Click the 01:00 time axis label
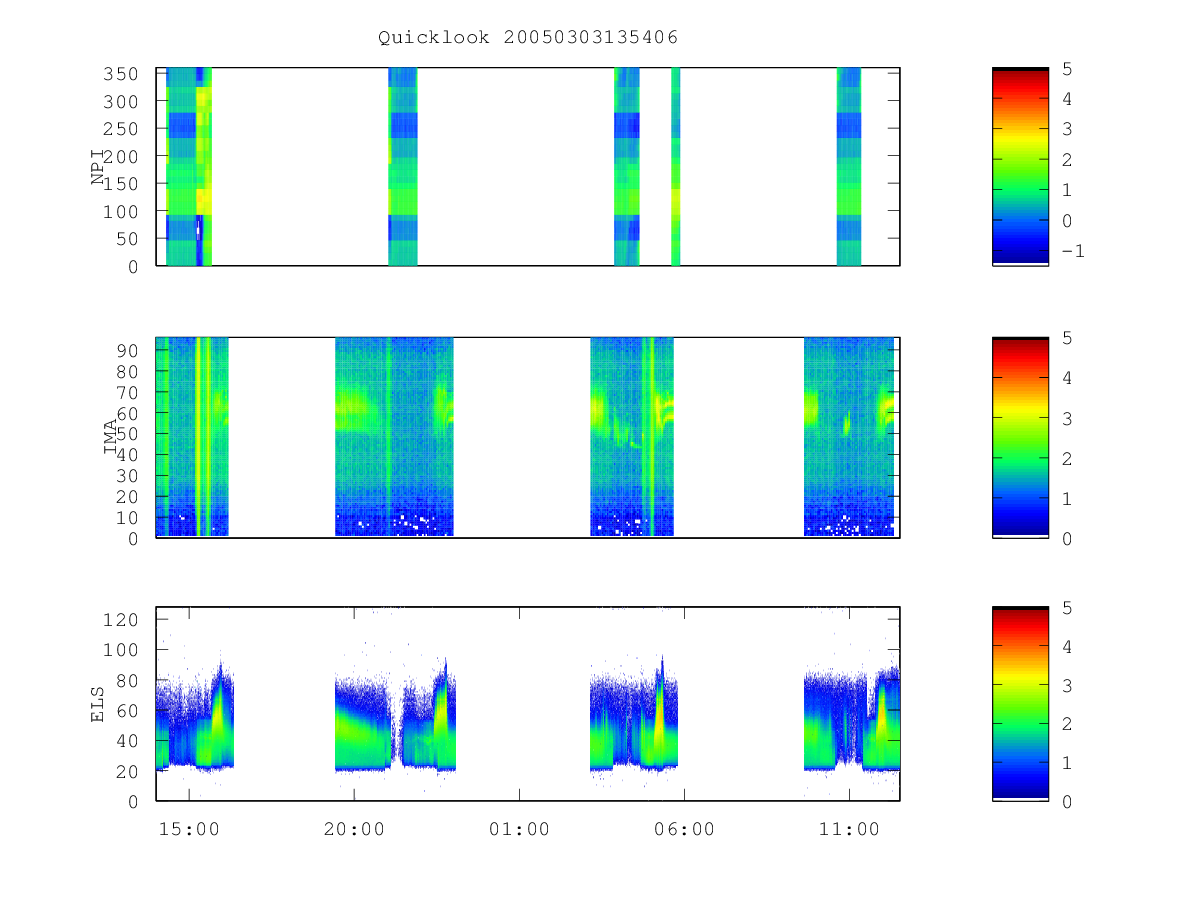Screen dimensions: 1200x900 coord(519,829)
